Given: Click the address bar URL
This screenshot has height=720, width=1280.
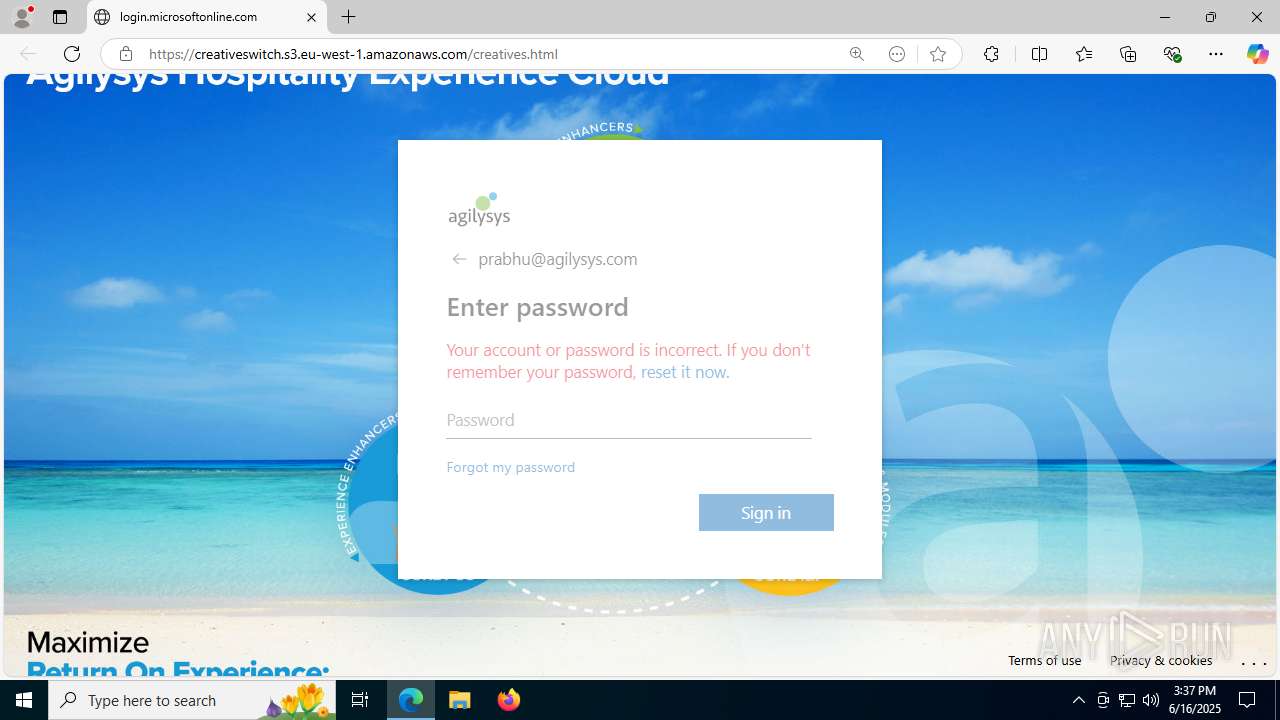Looking at the screenshot, I should click(353, 54).
